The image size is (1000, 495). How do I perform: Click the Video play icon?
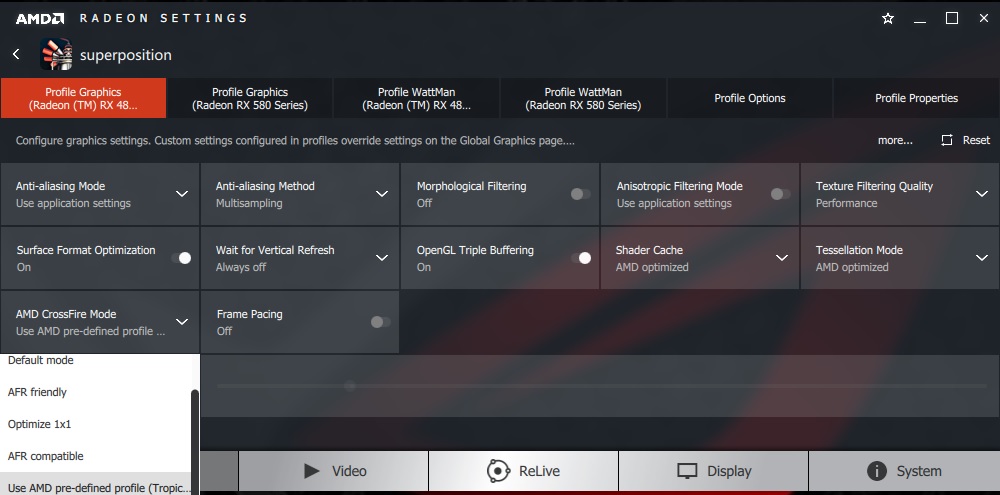[312, 471]
